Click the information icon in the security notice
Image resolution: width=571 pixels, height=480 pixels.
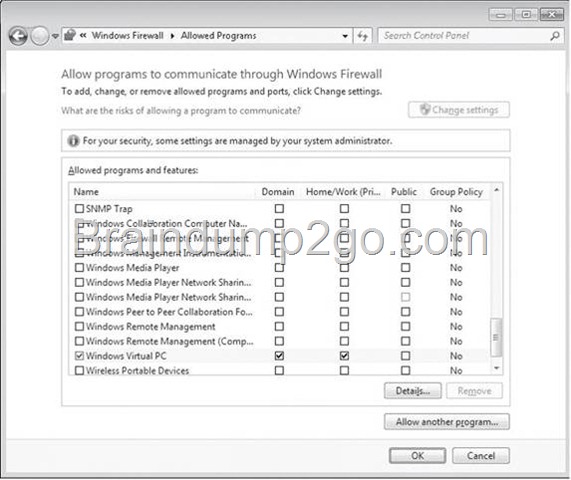[x=73, y=141]
